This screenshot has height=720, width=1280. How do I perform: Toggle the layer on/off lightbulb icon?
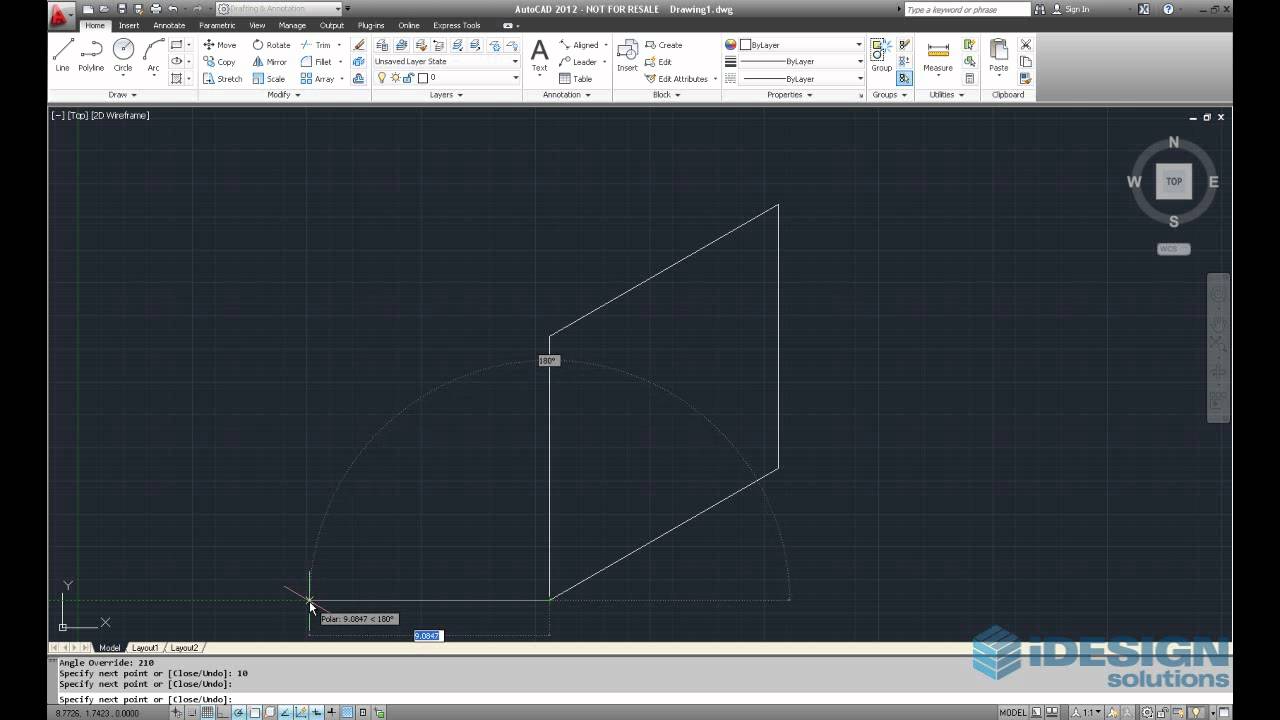coord(381,78)
